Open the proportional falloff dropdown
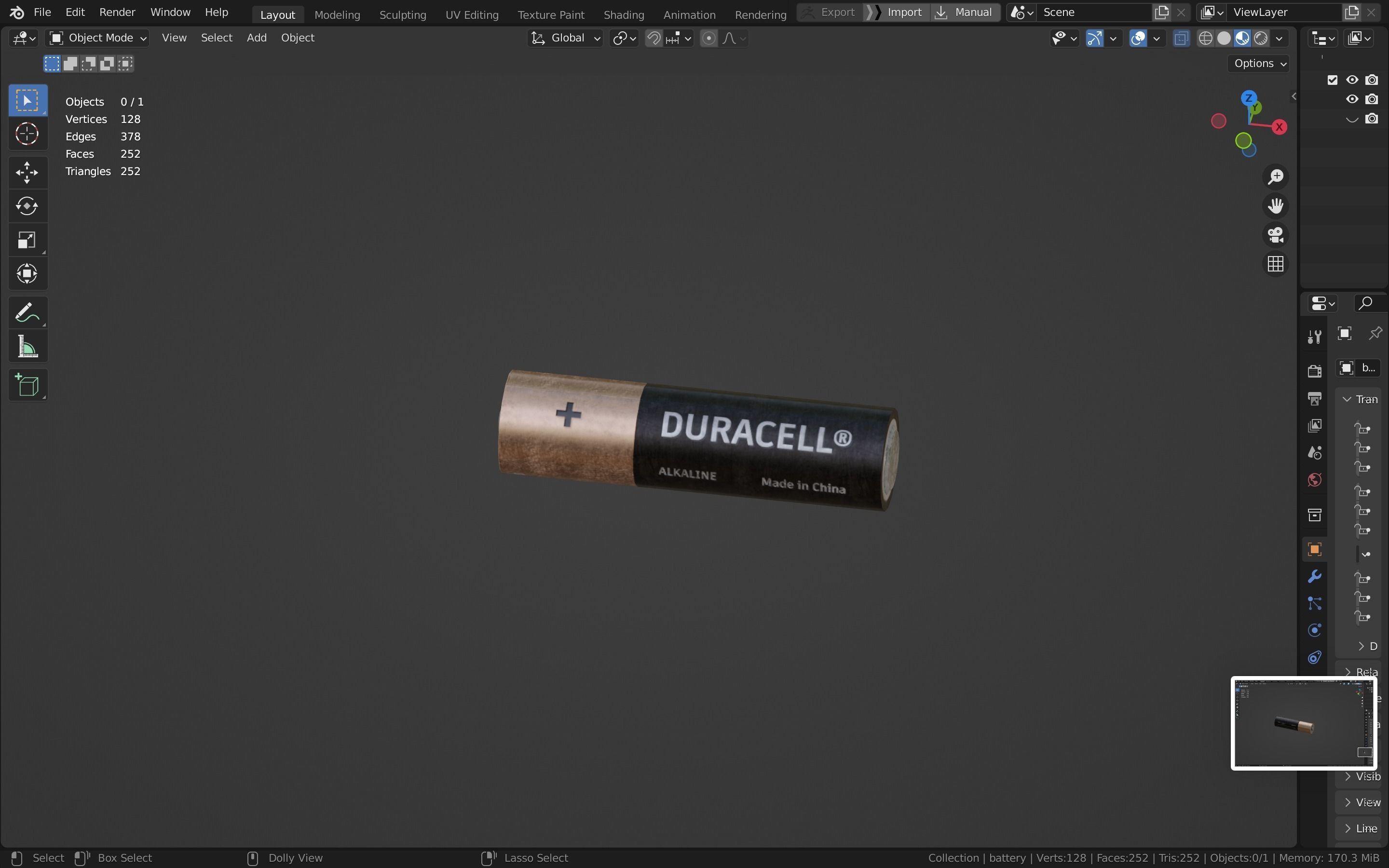 [734, 38]
